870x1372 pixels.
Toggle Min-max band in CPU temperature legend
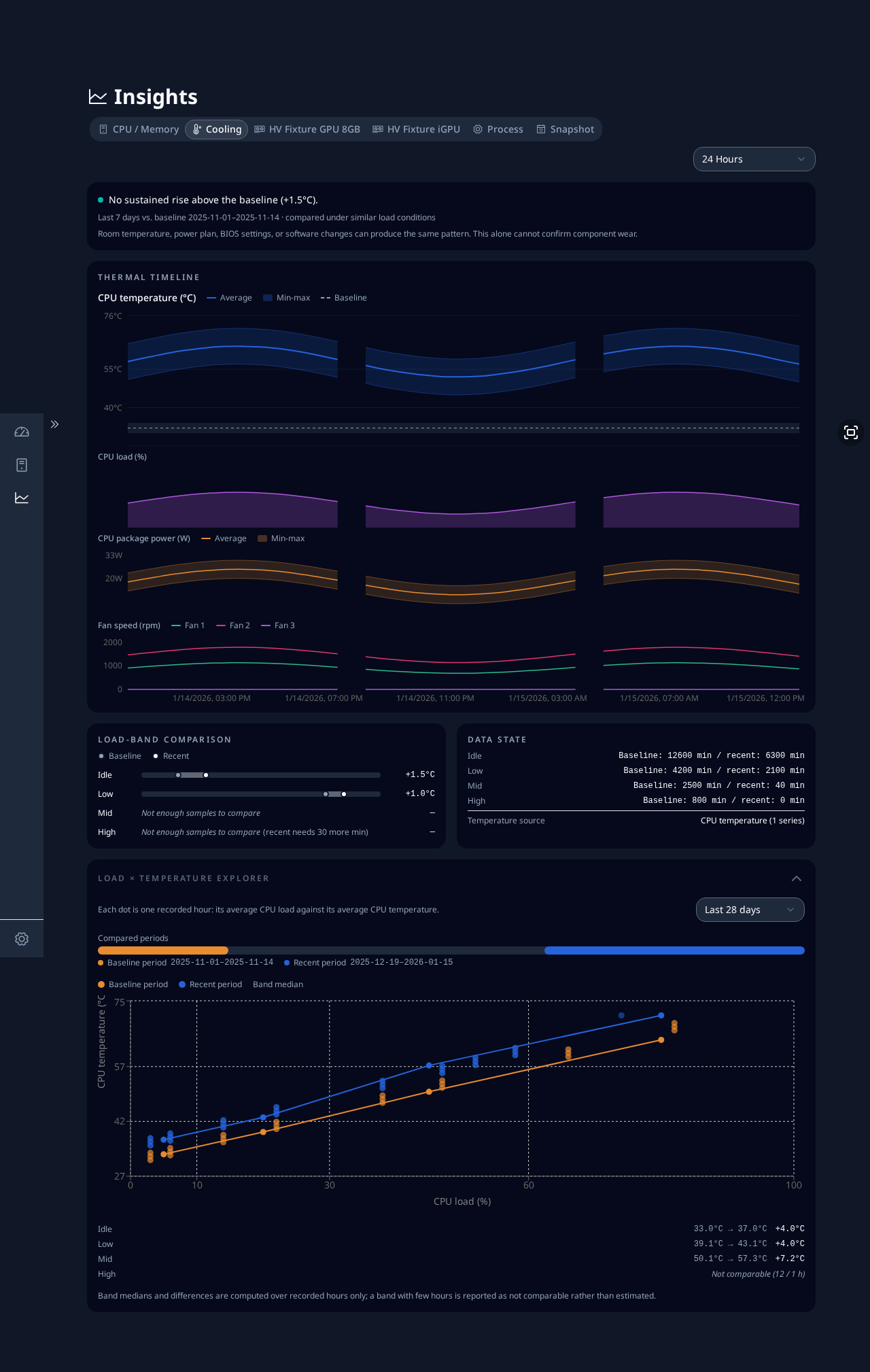286,298
